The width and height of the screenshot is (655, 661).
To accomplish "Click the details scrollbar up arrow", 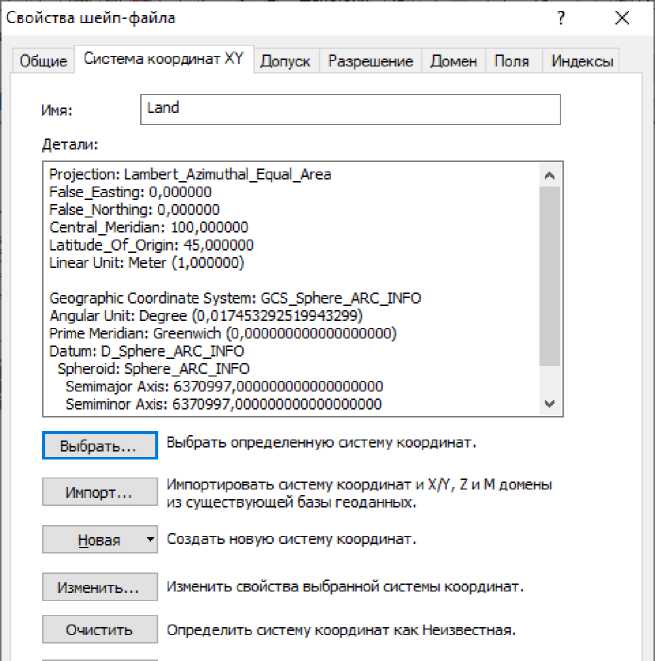I will [x=550, y=175].
